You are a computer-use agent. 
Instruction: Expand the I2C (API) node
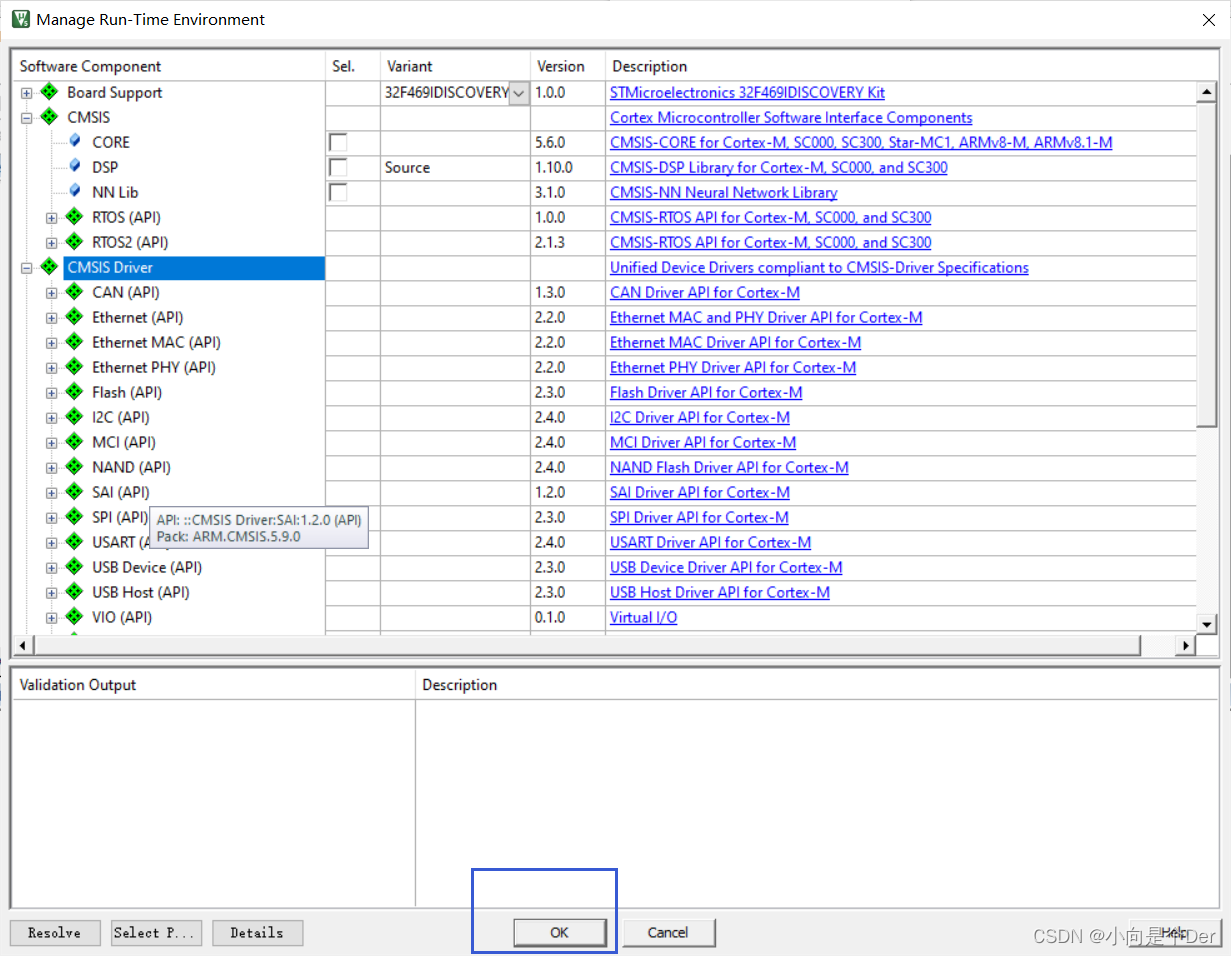(52, 418)
